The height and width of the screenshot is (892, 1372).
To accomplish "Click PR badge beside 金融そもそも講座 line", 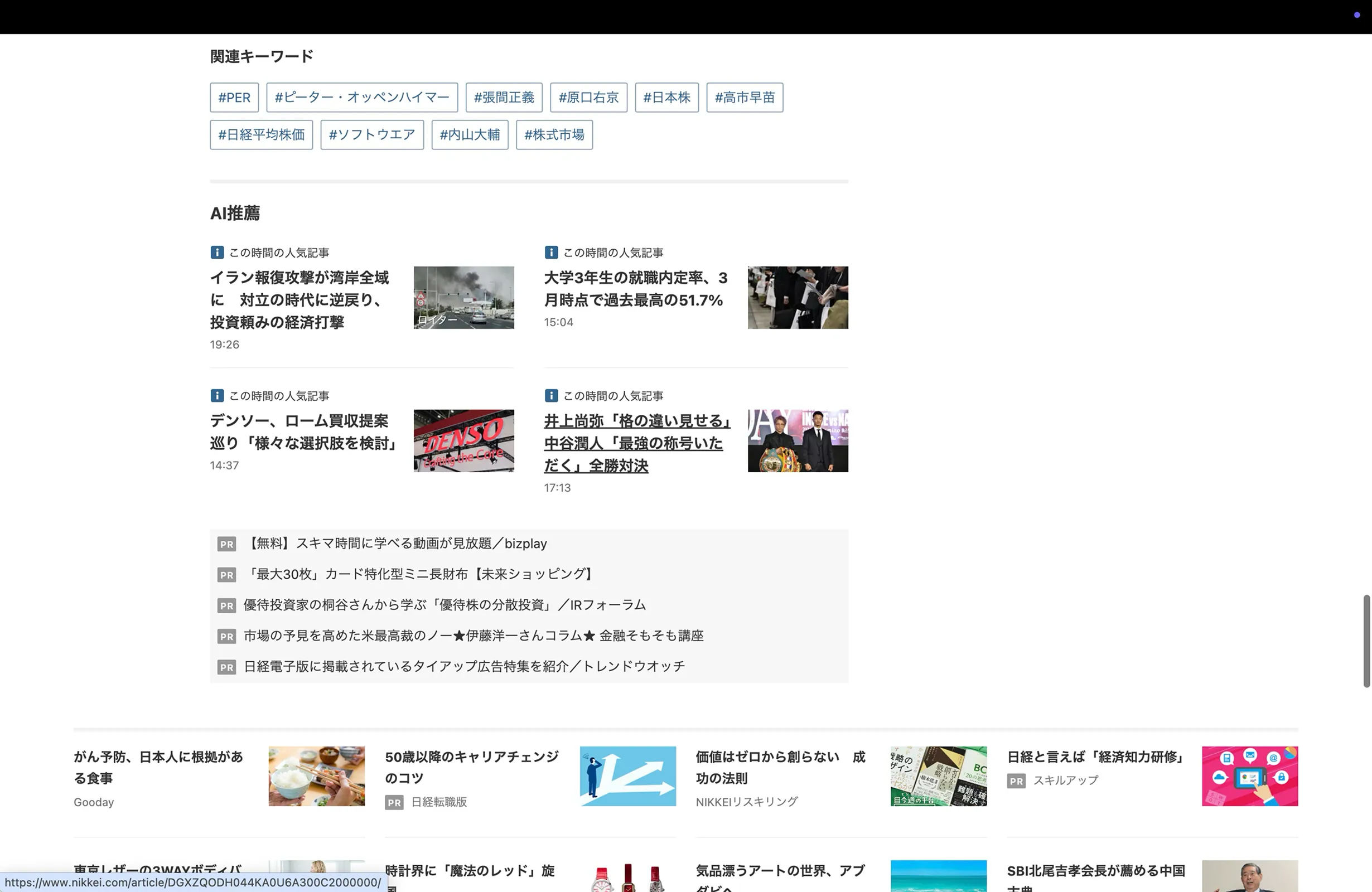I will coord(226,636).
